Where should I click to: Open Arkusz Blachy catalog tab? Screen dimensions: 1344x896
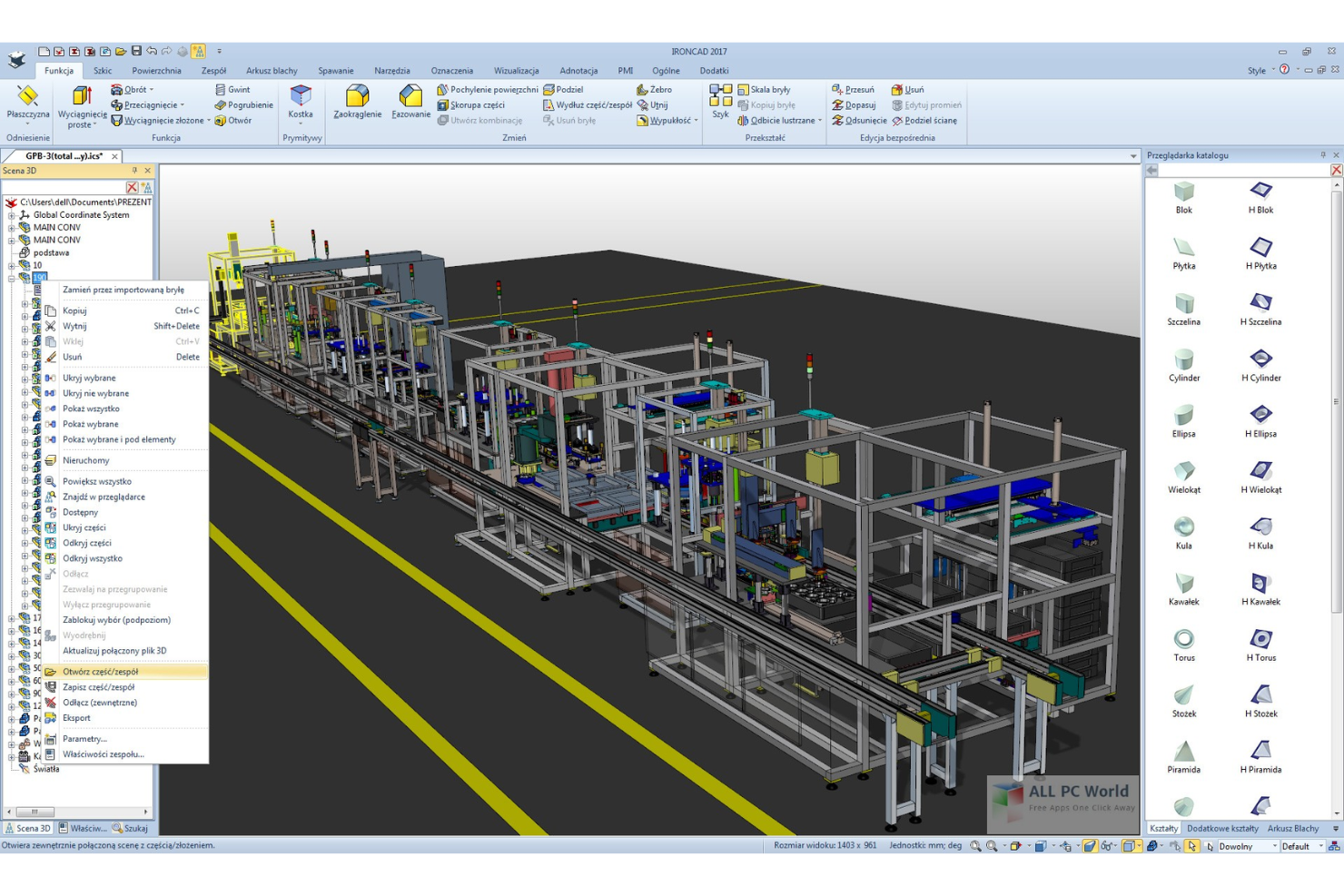(x=1293, y=828)
